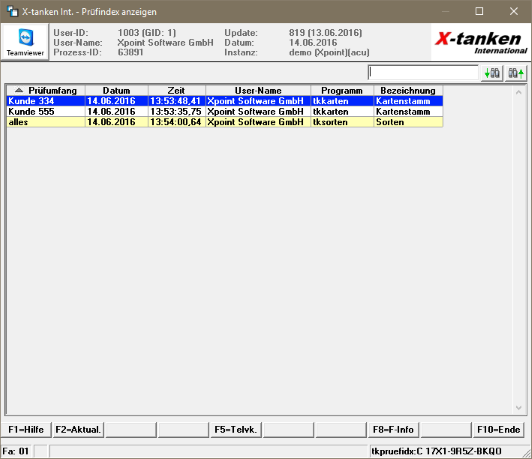This screenshot has height=459, width=532.
Task: Click the Bezeichnung column header
Action: coord(408,91)
